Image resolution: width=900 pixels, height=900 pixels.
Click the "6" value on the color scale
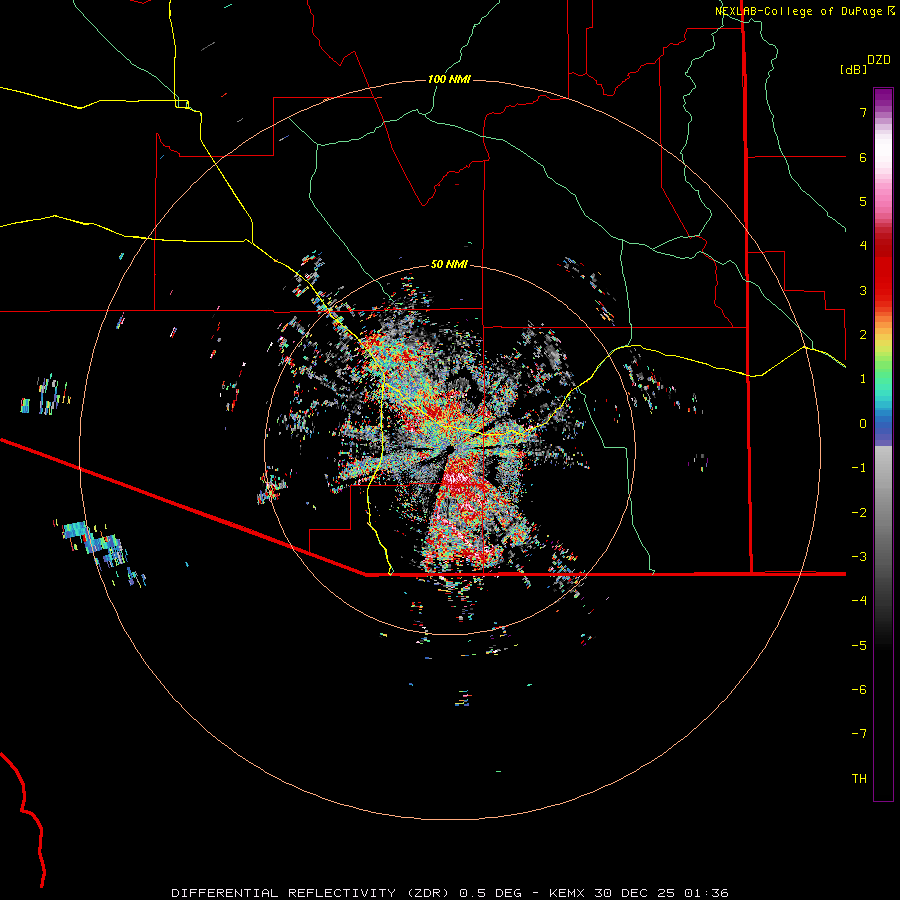pos(863,157)
